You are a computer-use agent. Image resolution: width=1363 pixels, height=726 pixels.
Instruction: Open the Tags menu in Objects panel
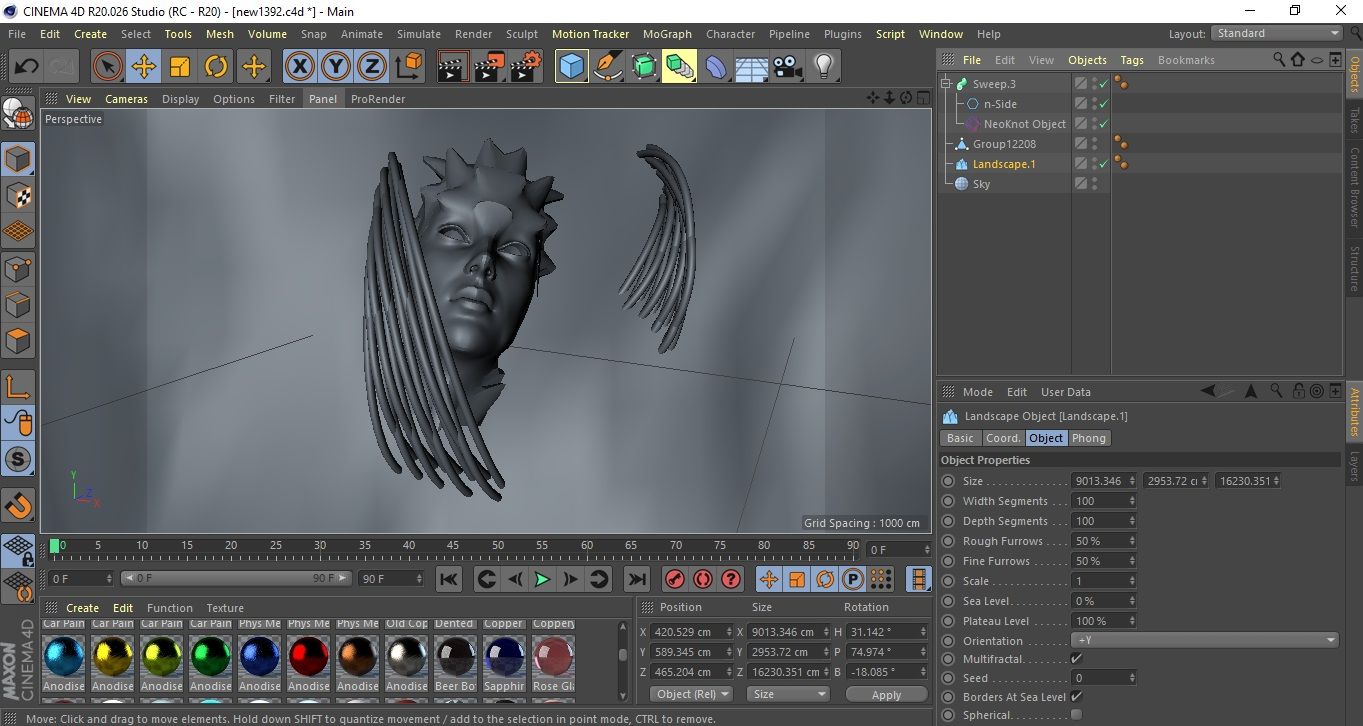(1132, 60)
